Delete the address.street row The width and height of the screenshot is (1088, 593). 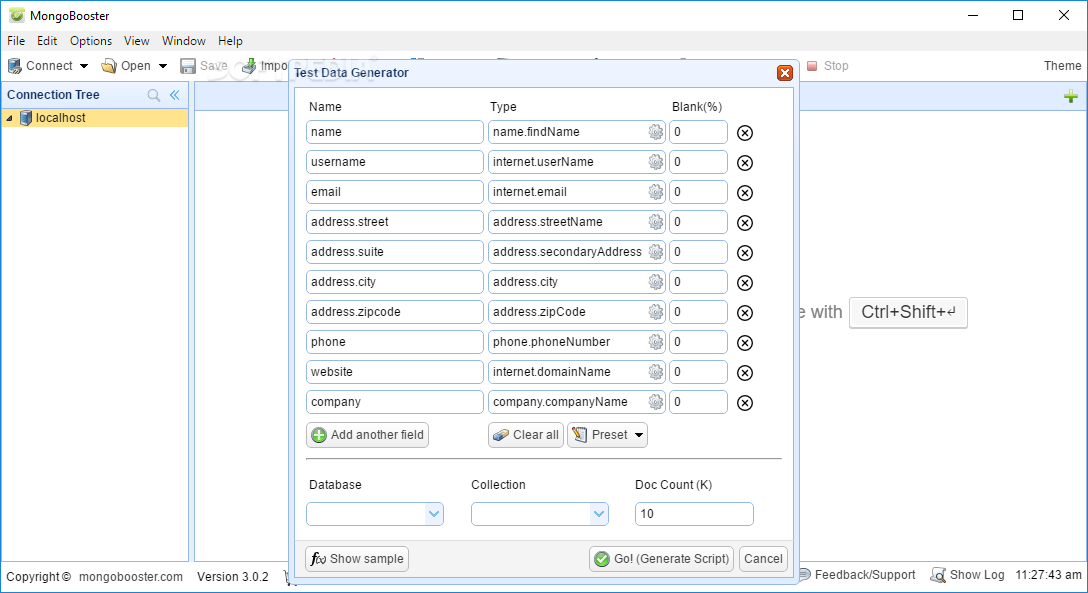pyautogui.click(x=745, y=223)
